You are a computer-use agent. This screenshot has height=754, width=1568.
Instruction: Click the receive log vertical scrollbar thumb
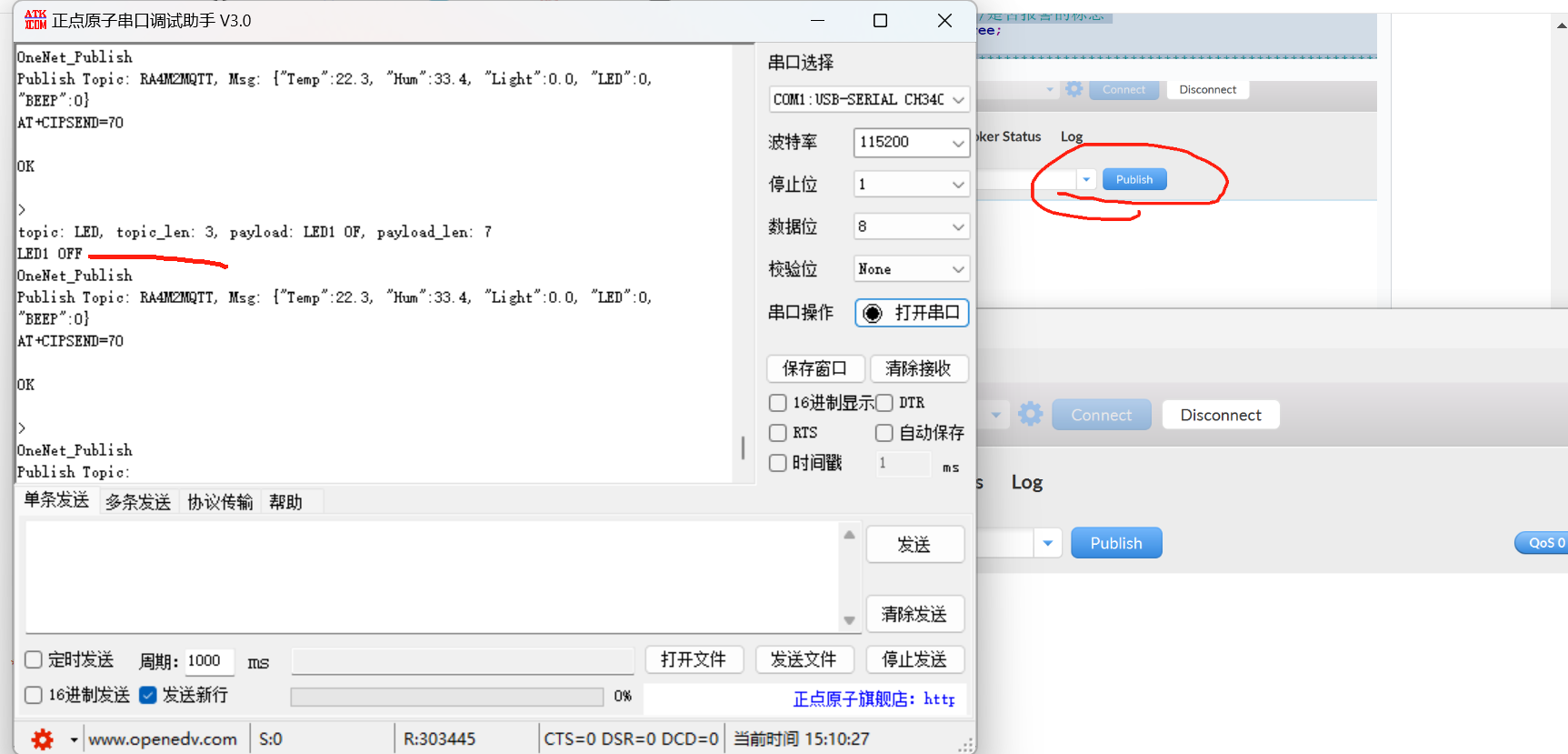click(x=743, y=447)
